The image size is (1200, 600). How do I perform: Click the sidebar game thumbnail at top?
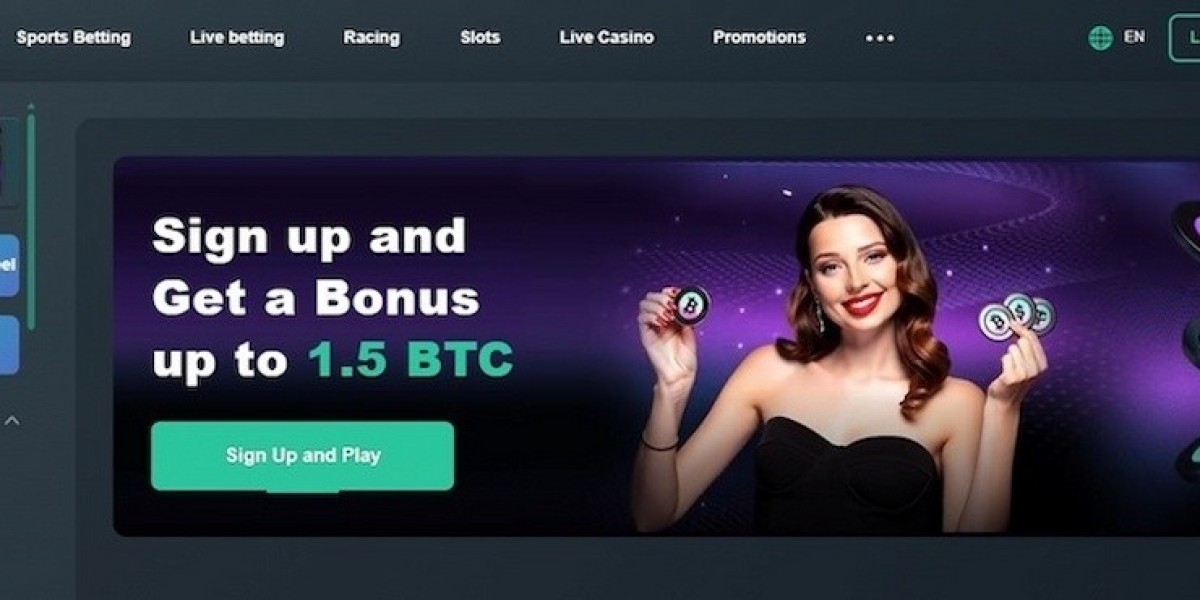(x=9, y=162)
